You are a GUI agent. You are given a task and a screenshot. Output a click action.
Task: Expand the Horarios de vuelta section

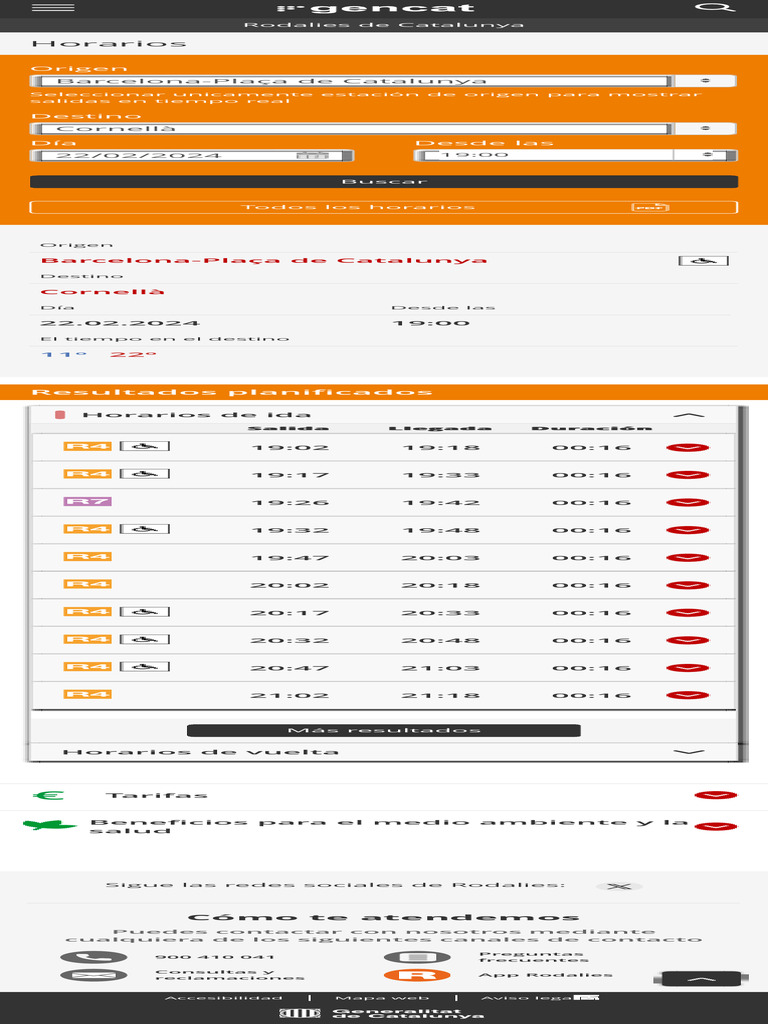click(688, 752)
